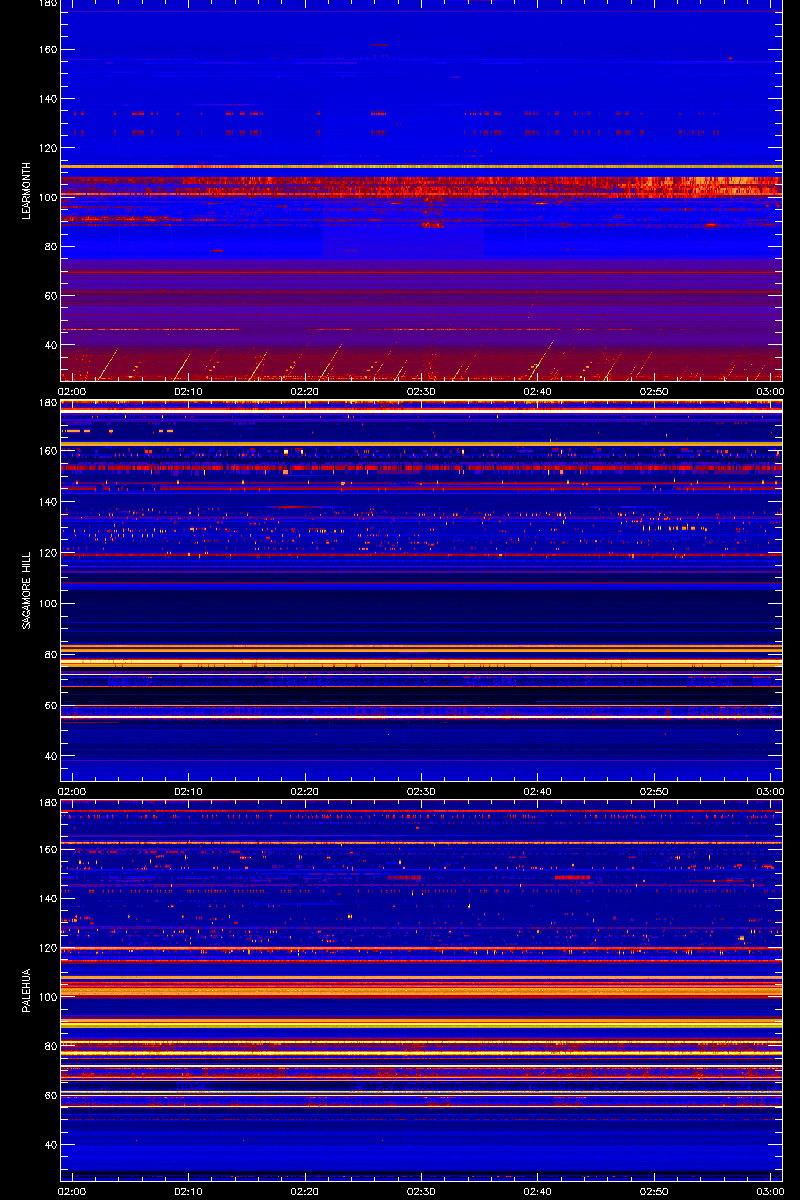Click the 80 frequency tick on Learmonth axis
800x1200 pixels.
[x=50, y=246]
